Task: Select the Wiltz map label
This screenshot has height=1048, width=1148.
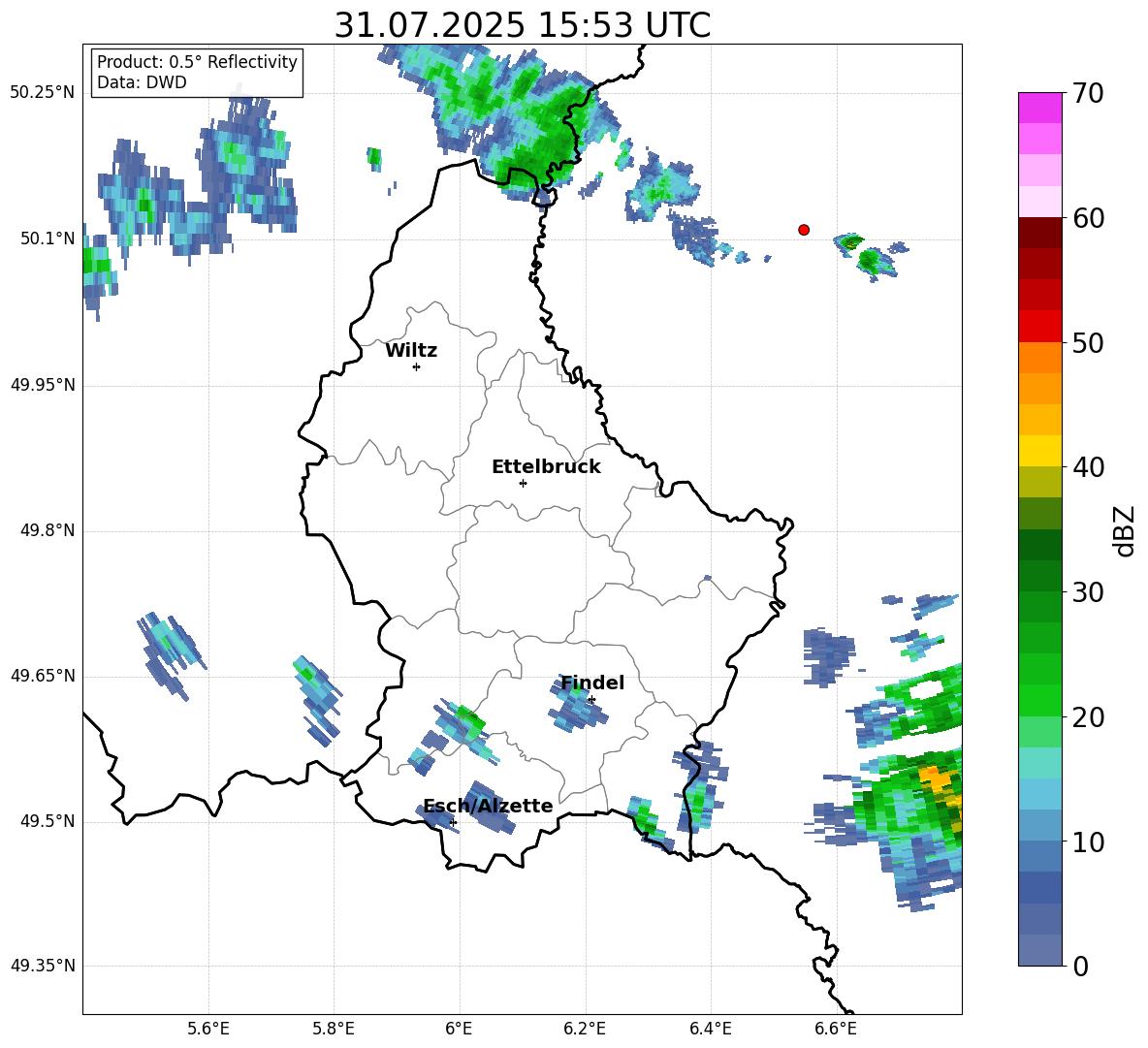Action: pos(411,351)
